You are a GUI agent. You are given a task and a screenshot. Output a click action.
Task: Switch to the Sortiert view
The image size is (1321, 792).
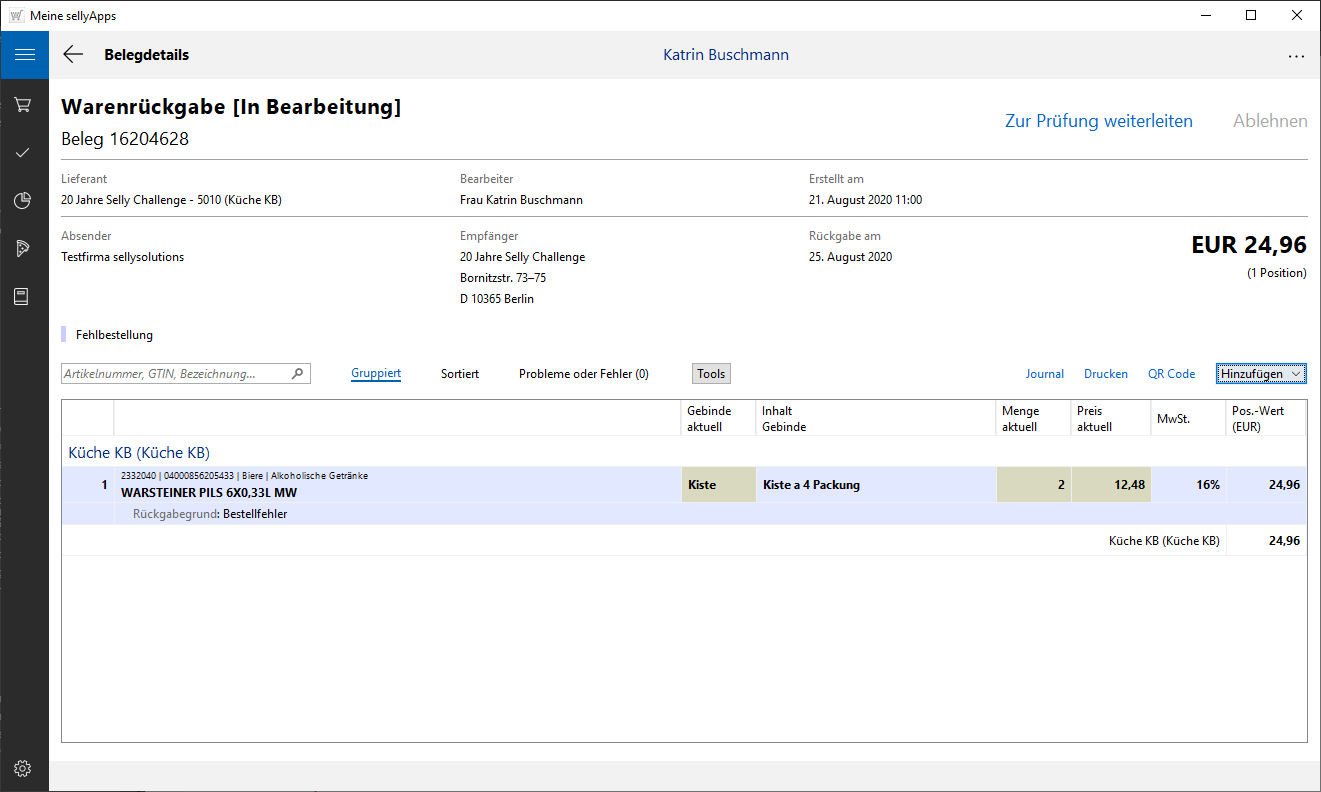point(460,374)
